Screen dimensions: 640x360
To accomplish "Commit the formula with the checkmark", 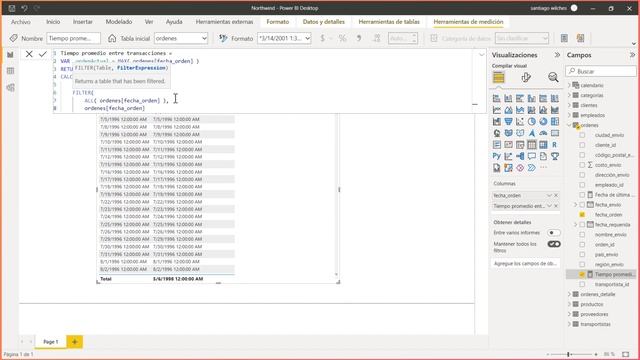I will click(x=43, y=54).
